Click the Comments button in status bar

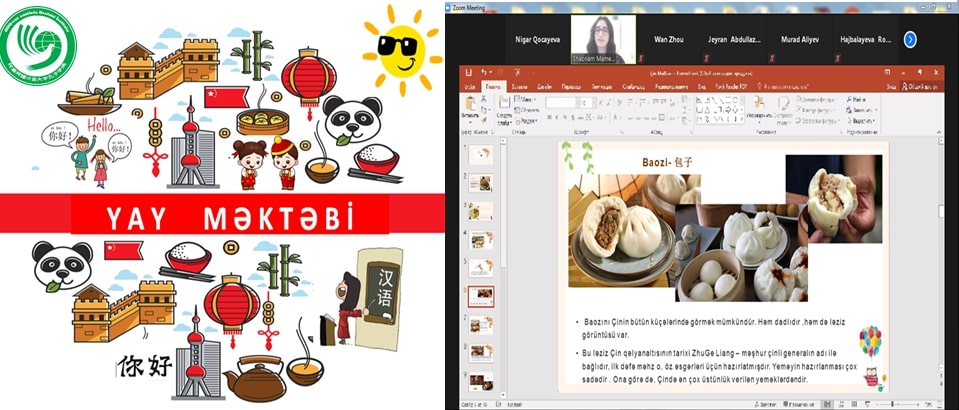point(798,404)
